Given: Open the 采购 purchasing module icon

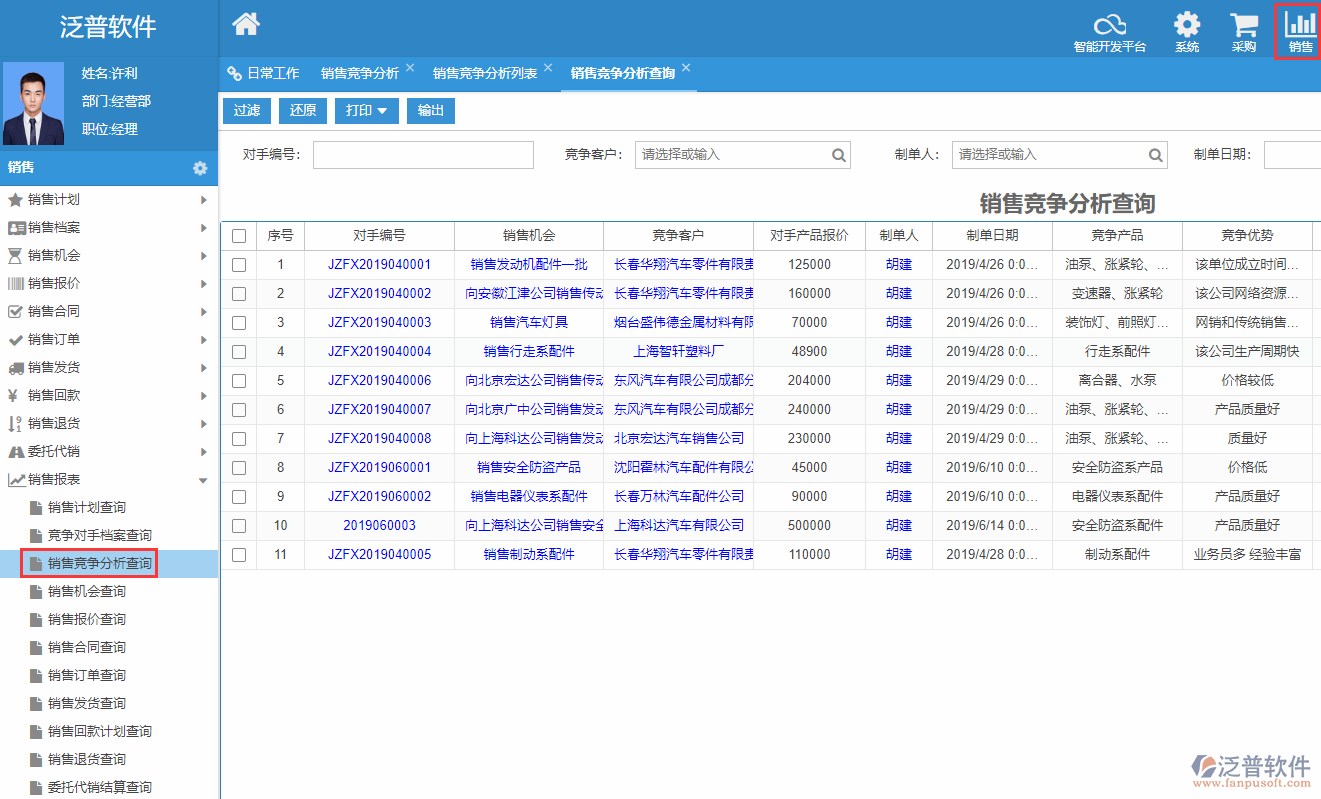Looking at the screenshot, I should pos(1243,30).
